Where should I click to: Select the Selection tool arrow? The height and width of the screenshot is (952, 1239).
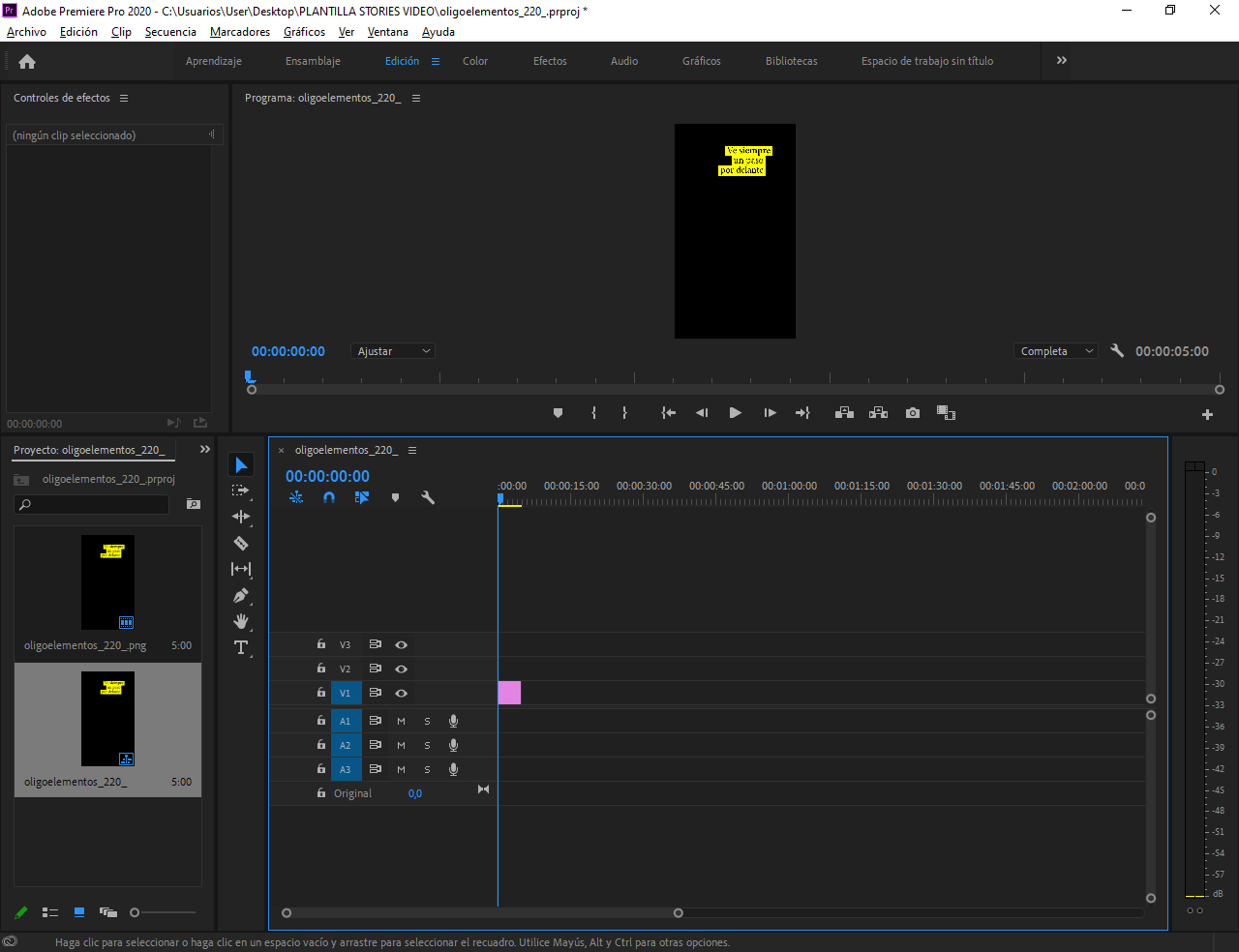[x=241, y=465]
